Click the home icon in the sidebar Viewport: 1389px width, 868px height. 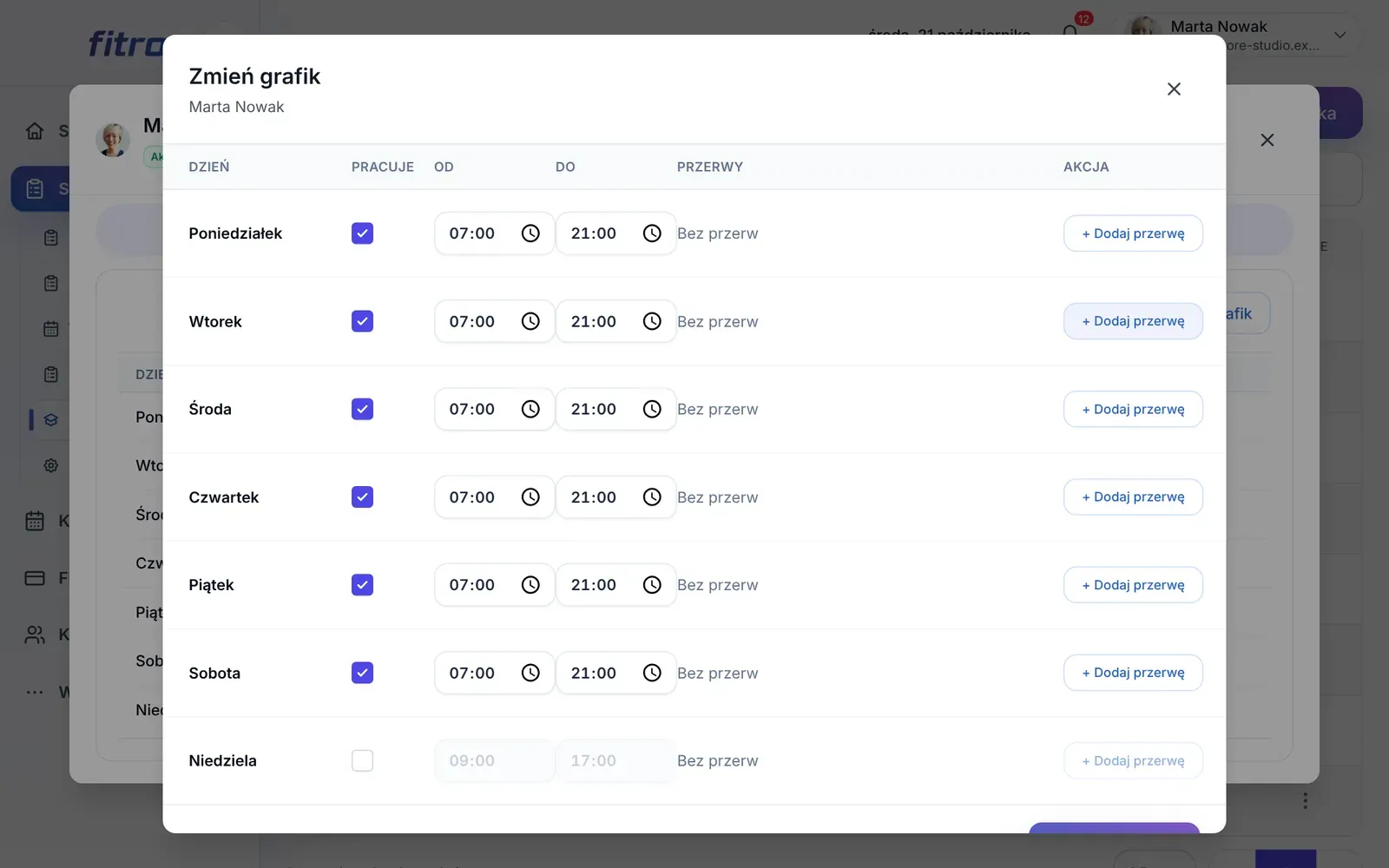(x=35, y=131)
